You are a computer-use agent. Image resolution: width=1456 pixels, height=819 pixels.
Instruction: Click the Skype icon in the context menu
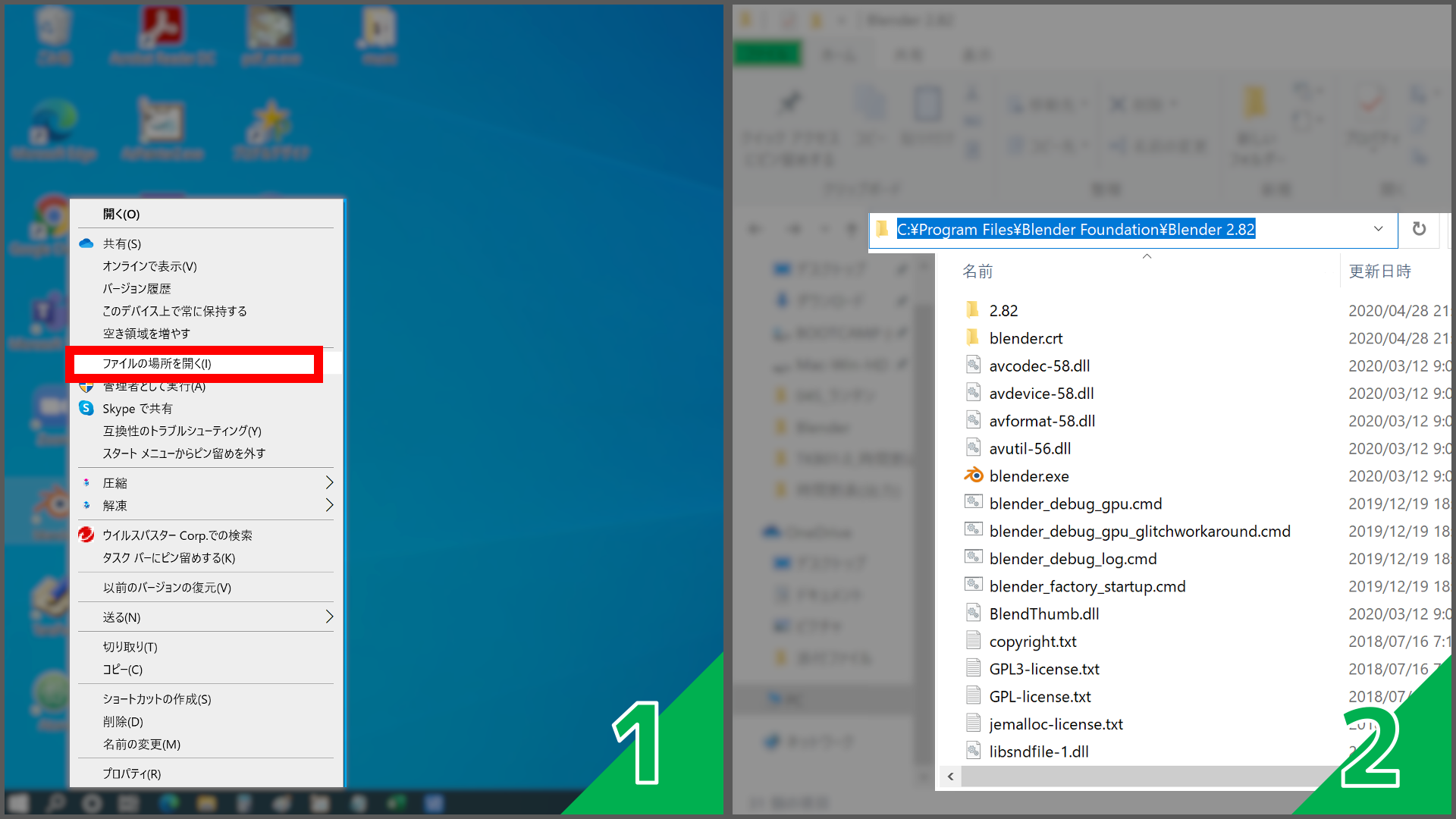click(x=86, y=408)
